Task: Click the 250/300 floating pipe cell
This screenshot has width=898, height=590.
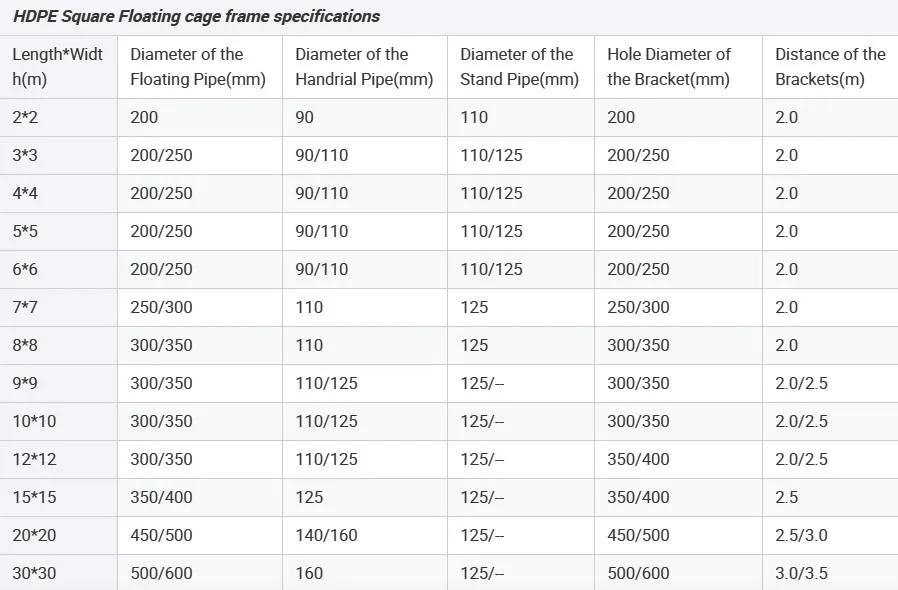Action: tap(161, 307)
